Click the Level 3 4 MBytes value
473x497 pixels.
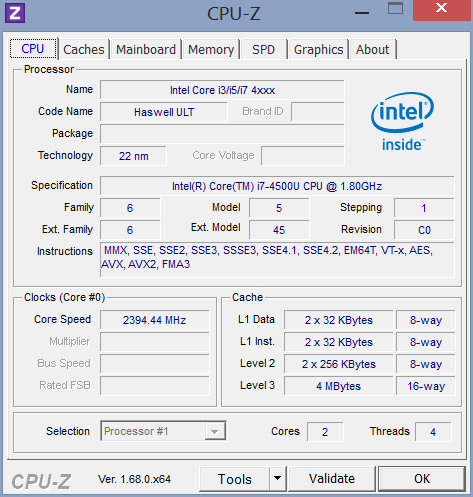click(x=339, y=386)
